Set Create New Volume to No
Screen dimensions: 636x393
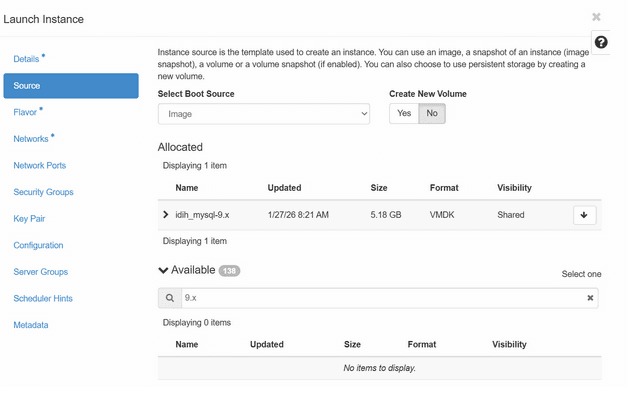[432, 113]
